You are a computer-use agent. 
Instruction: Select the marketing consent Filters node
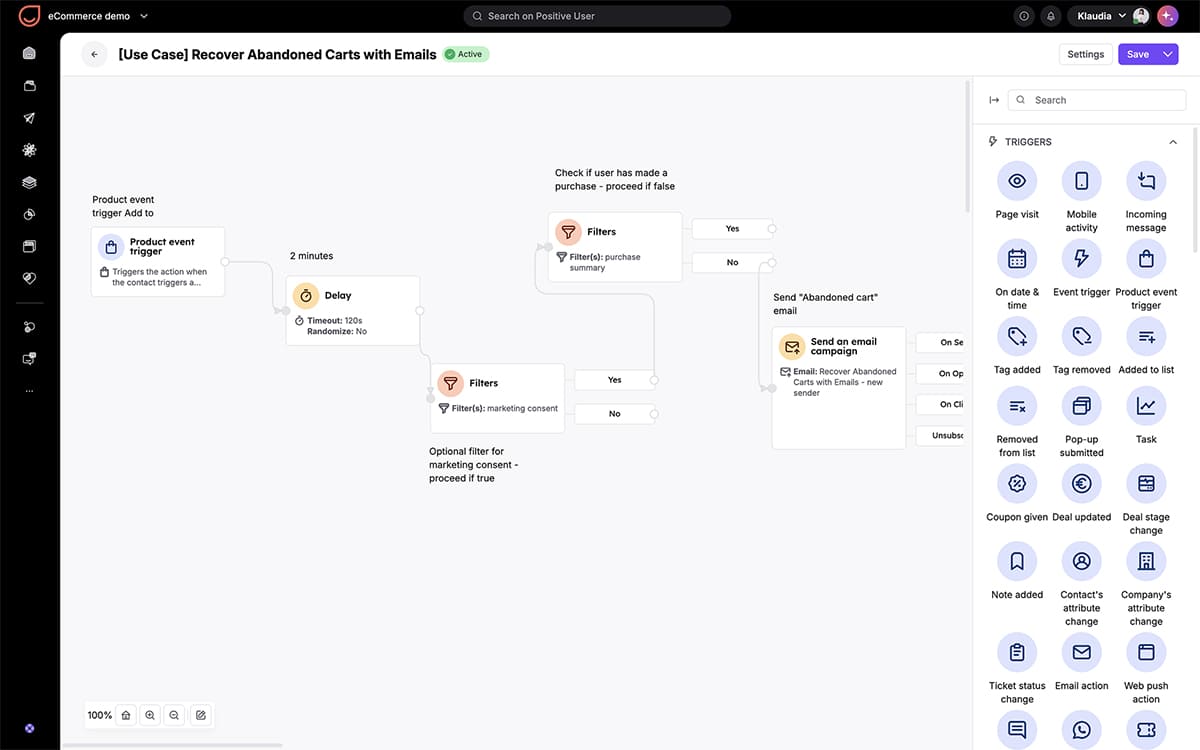click(x=497, y=398)
